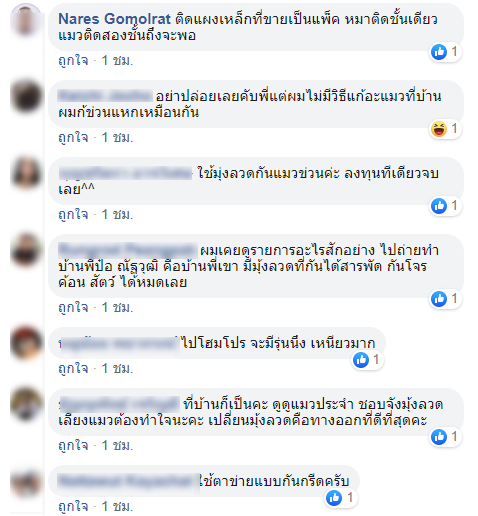Like the ใช้ตาข่ายแบบกันกรีด comment
478x516 pixels.
(73, 507)
